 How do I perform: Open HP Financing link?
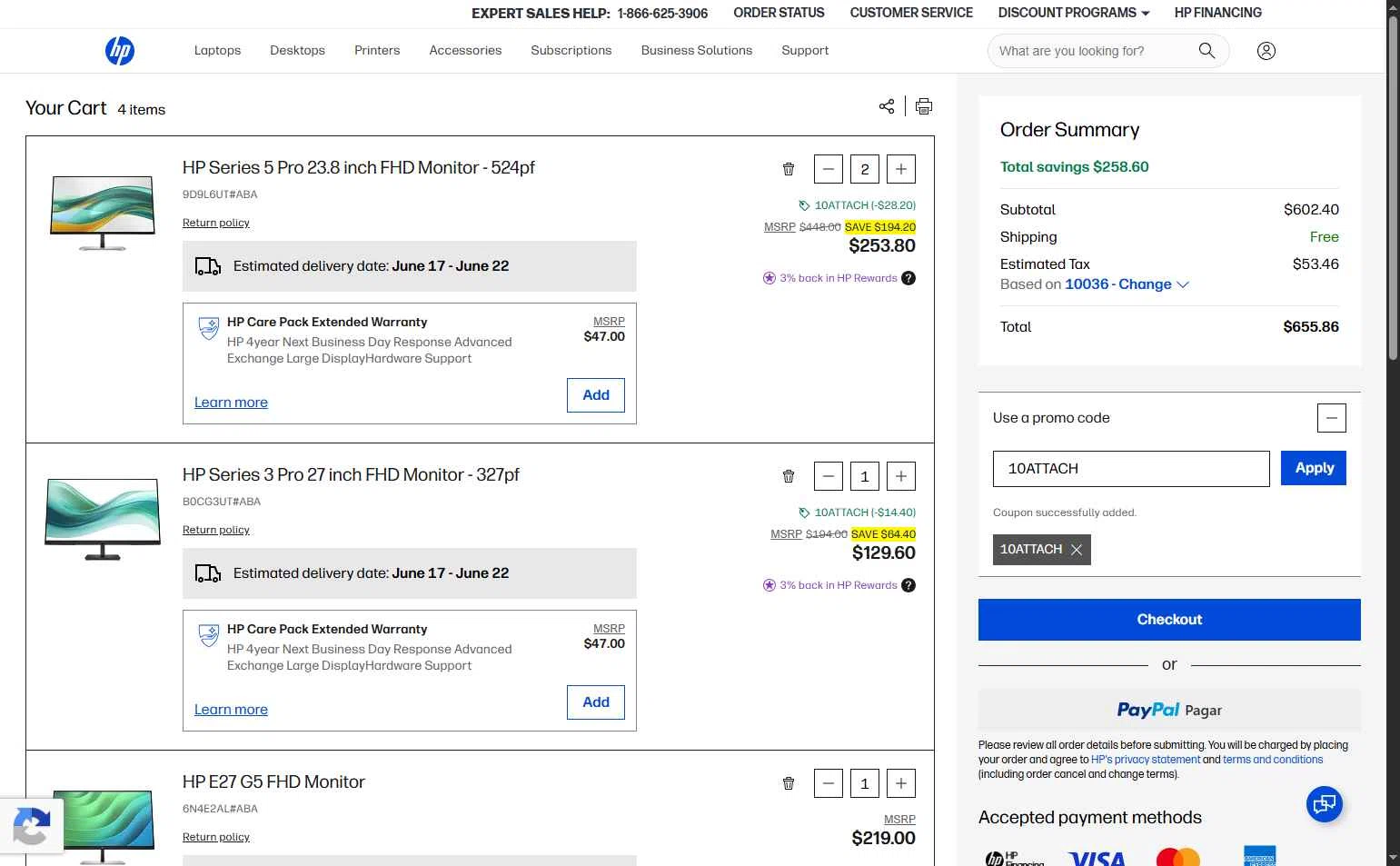(x=1217, y=13)
